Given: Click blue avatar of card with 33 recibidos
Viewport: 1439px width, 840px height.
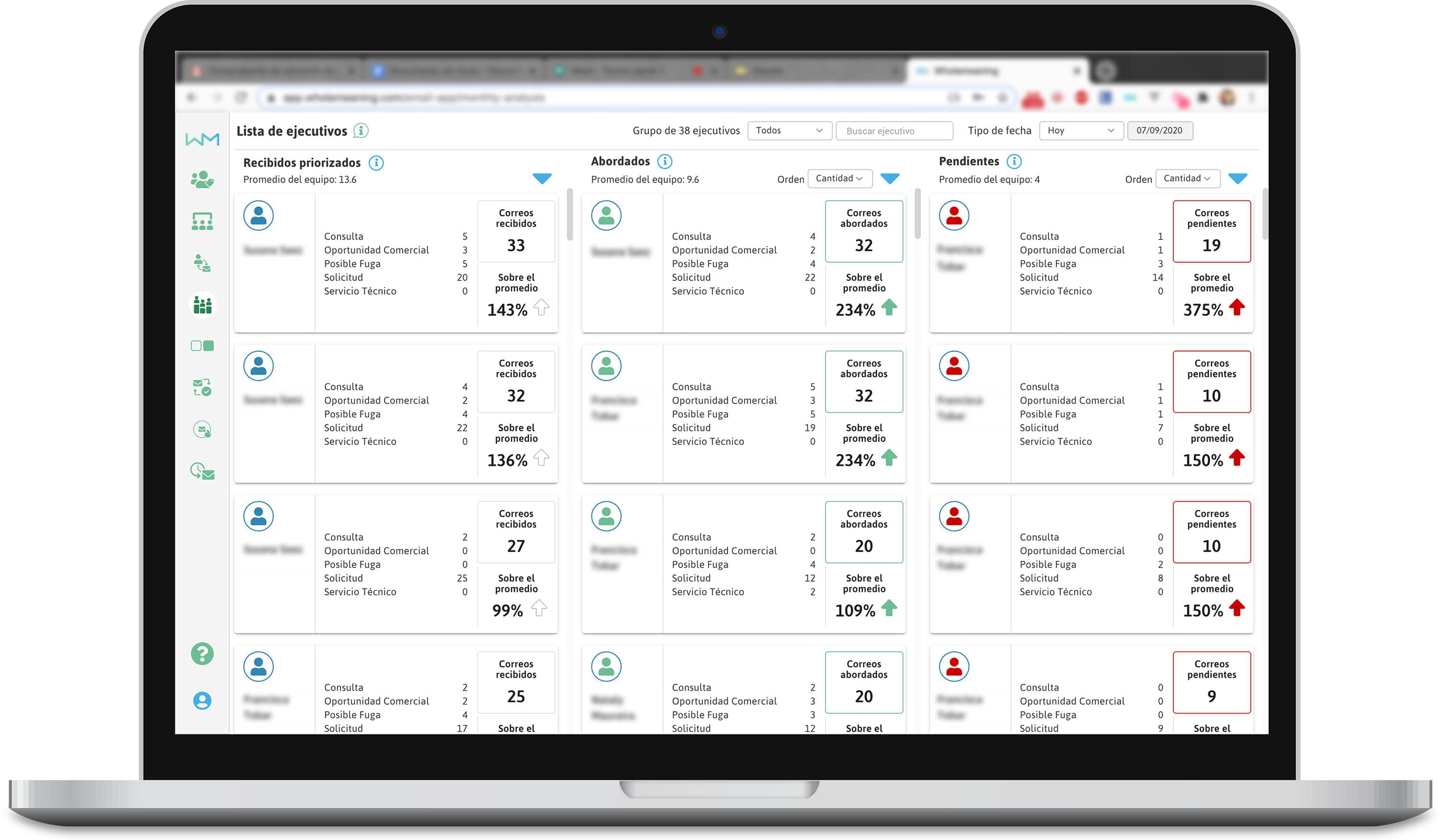Looking at the screenshot, I should [x=259, y=215].
